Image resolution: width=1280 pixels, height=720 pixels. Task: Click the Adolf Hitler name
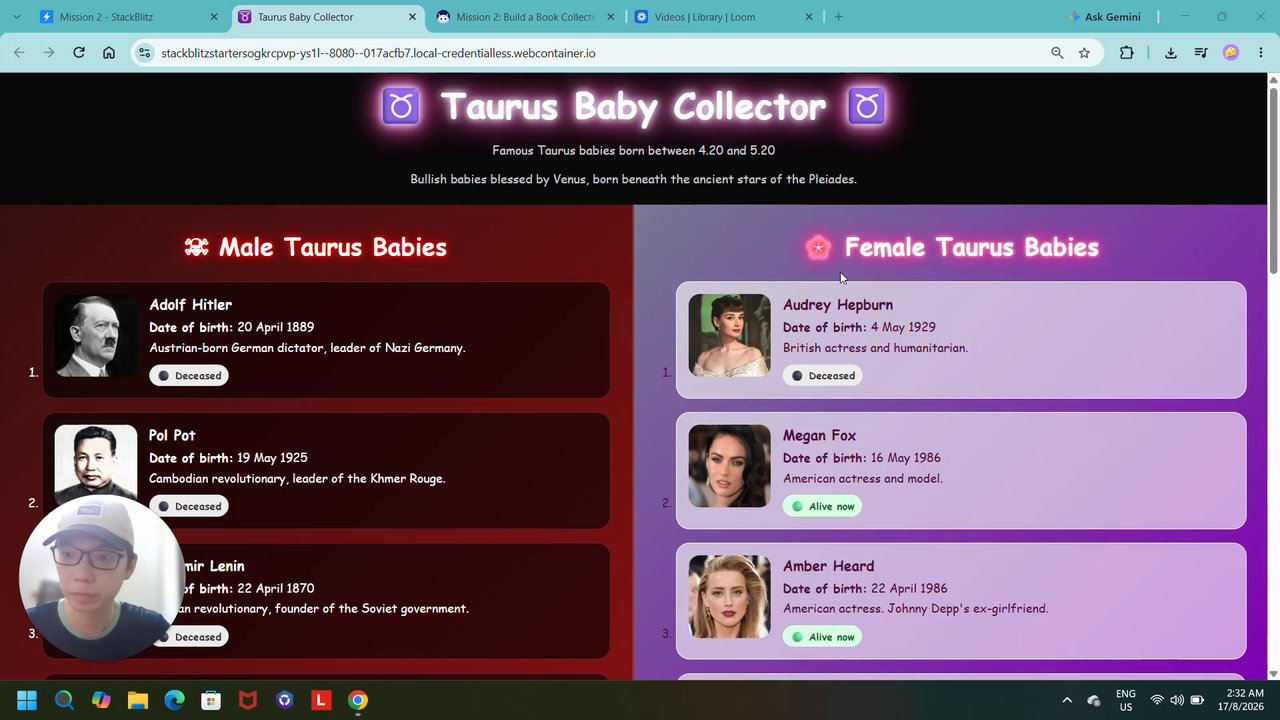[190, 305]
